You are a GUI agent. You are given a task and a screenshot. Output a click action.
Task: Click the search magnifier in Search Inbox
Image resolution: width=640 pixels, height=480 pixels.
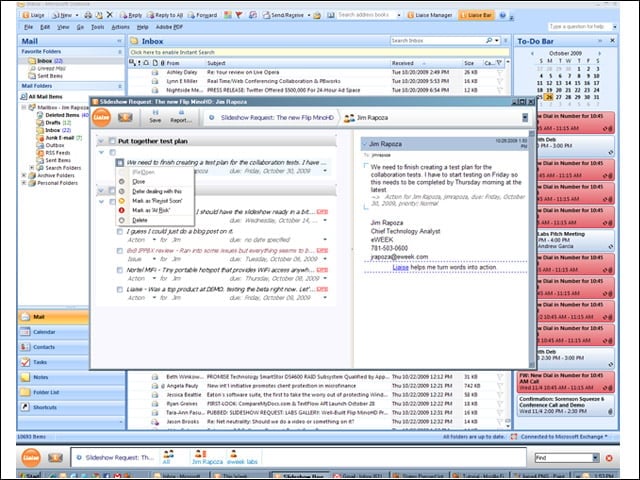[489, 40]
